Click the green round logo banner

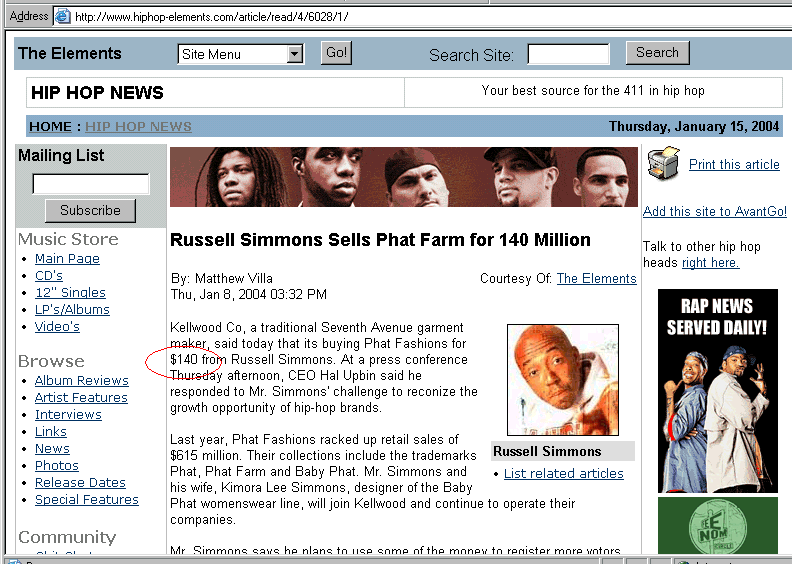(718, 525)
